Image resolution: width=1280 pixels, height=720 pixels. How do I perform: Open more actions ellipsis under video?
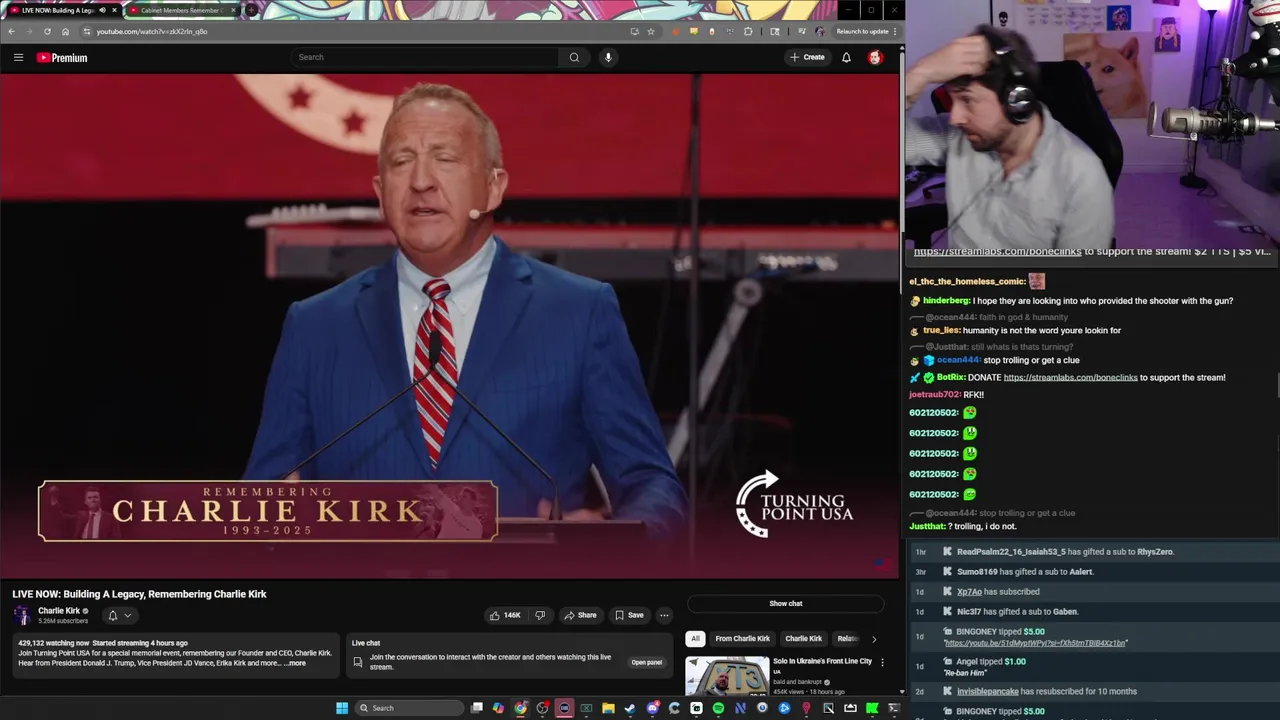tap(664, 615)
